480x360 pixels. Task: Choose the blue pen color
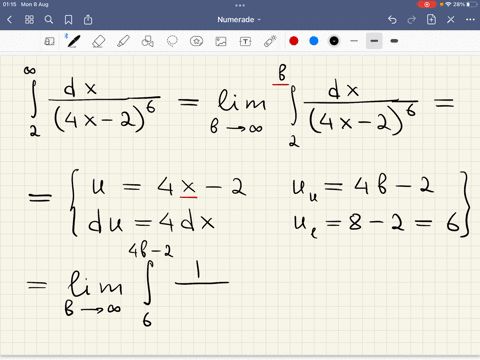point(314,41)
